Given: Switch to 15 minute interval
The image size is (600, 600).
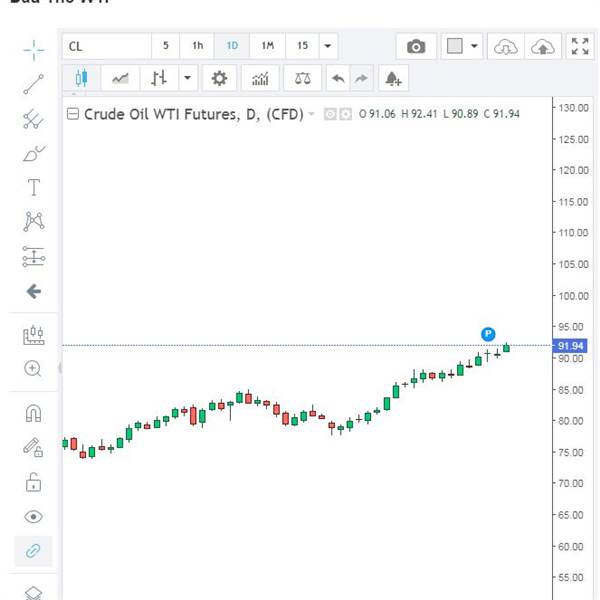Looking at the screenshot, I should point(302,46).
